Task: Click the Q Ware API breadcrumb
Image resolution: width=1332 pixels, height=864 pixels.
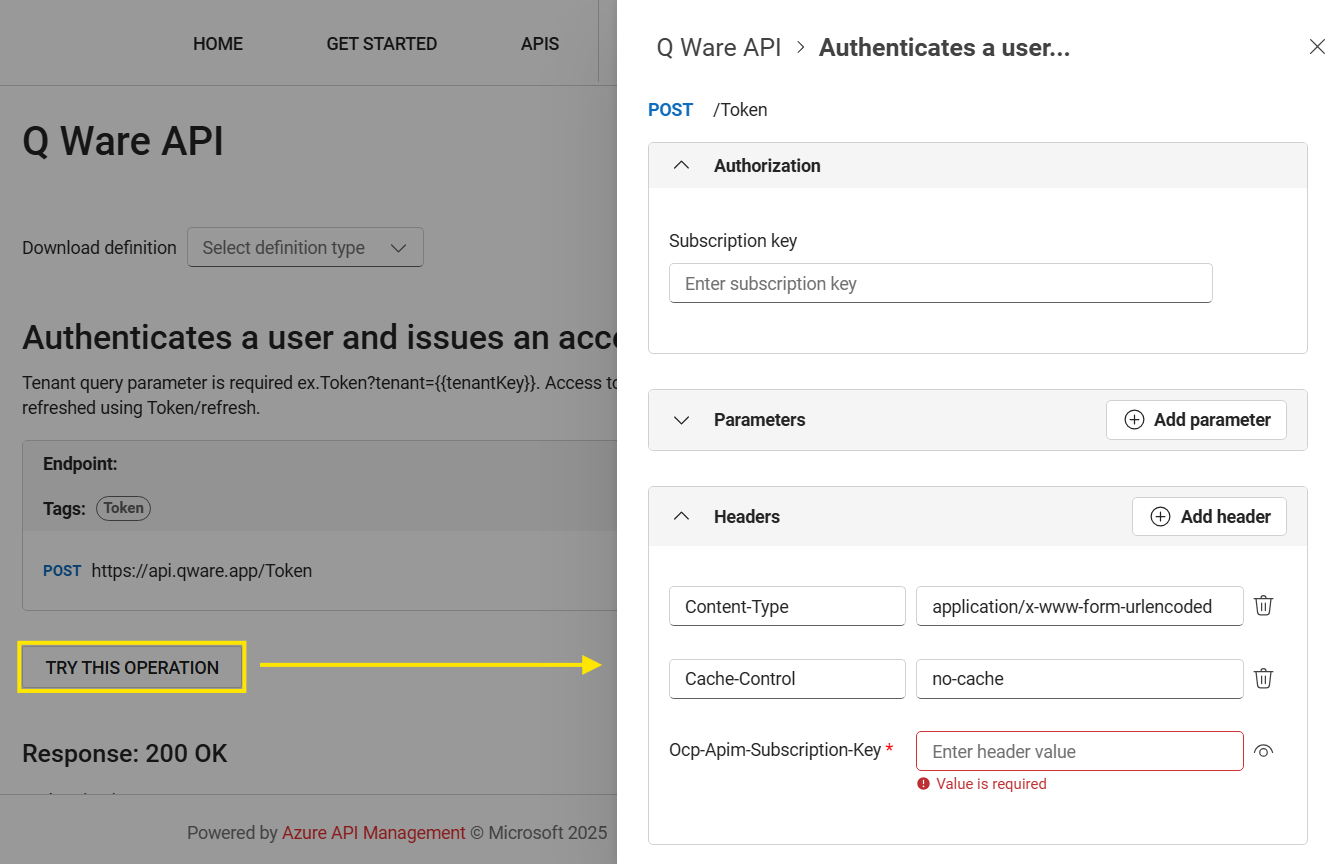Action: click(x=718, y=48)
